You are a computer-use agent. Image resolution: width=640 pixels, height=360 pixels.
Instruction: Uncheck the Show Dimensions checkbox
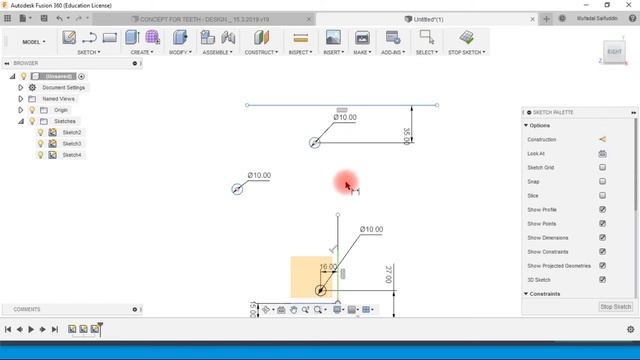(x=602, y=238)
